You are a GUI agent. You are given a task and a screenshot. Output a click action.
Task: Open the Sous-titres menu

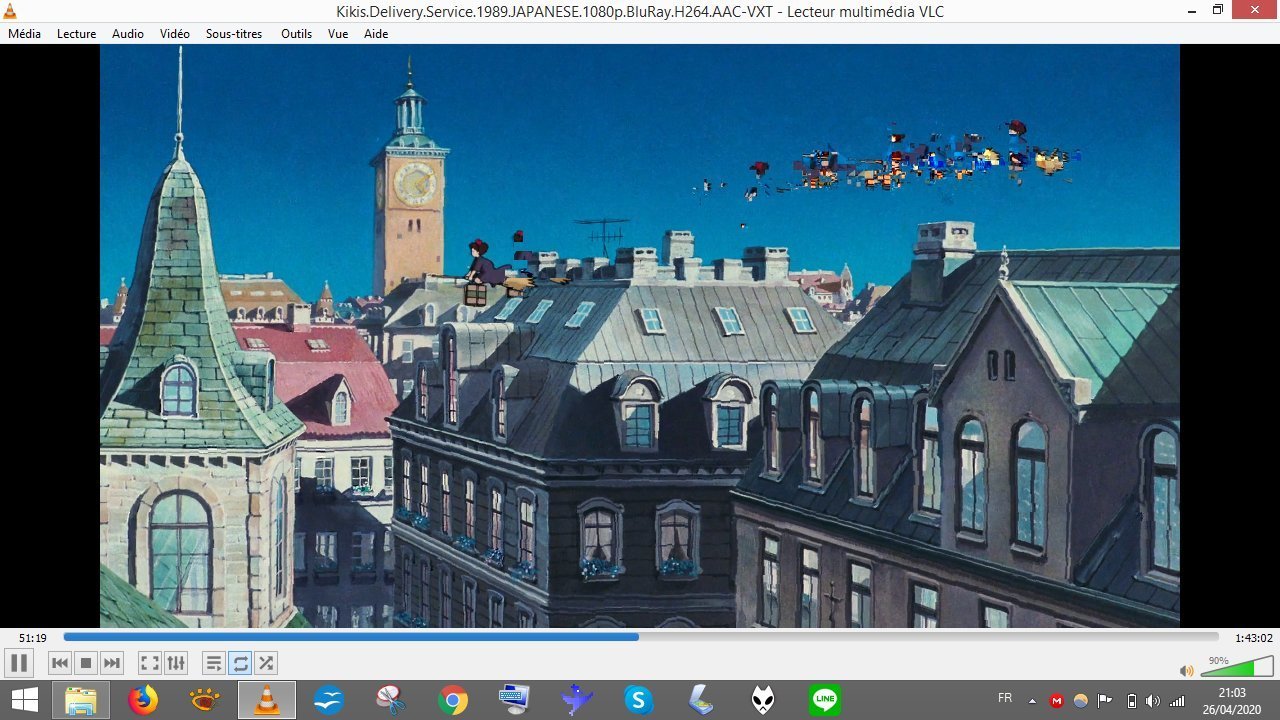(234, 33)
